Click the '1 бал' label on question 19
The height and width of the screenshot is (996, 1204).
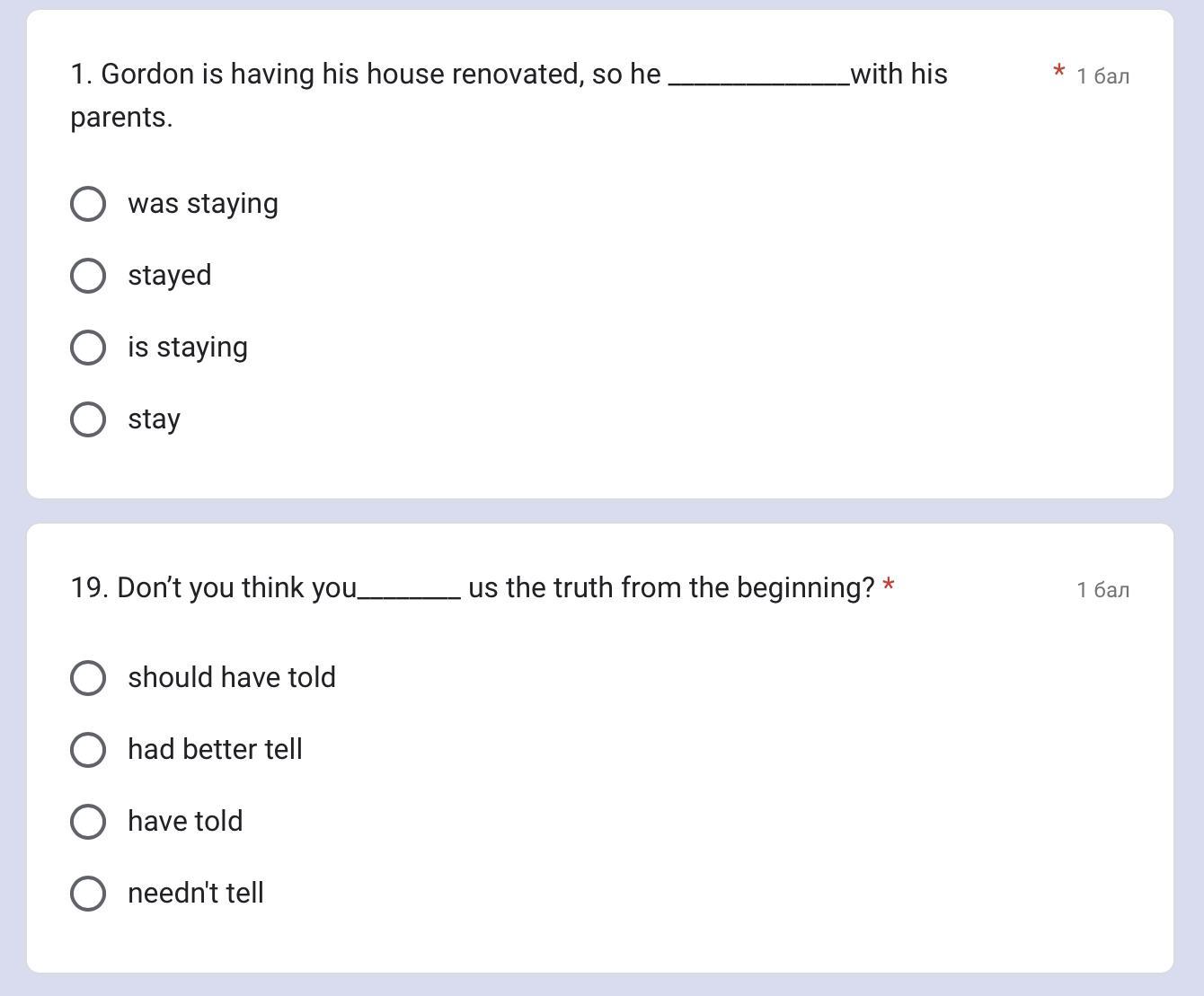(x=1102, y=590)
